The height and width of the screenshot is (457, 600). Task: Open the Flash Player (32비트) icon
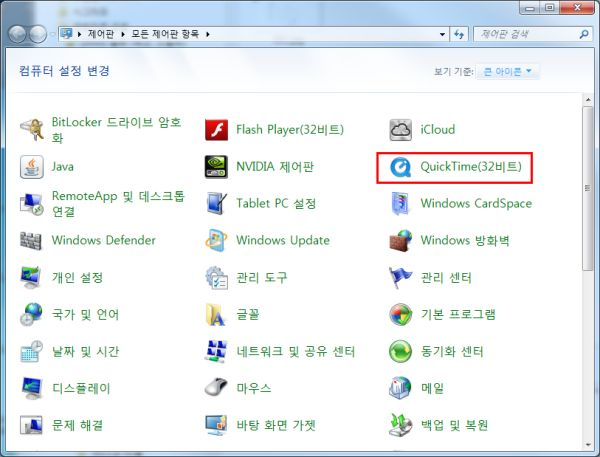tap(216, 130)
